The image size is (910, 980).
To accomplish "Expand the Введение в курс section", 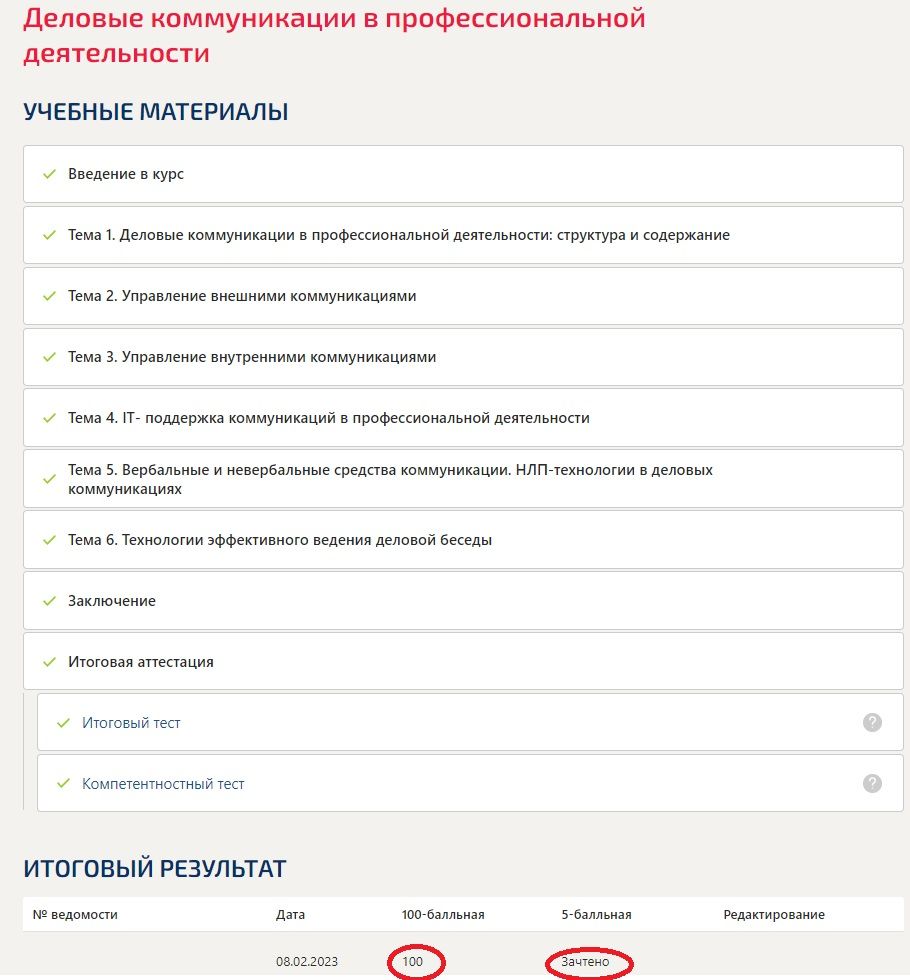I will coord(463,174).
